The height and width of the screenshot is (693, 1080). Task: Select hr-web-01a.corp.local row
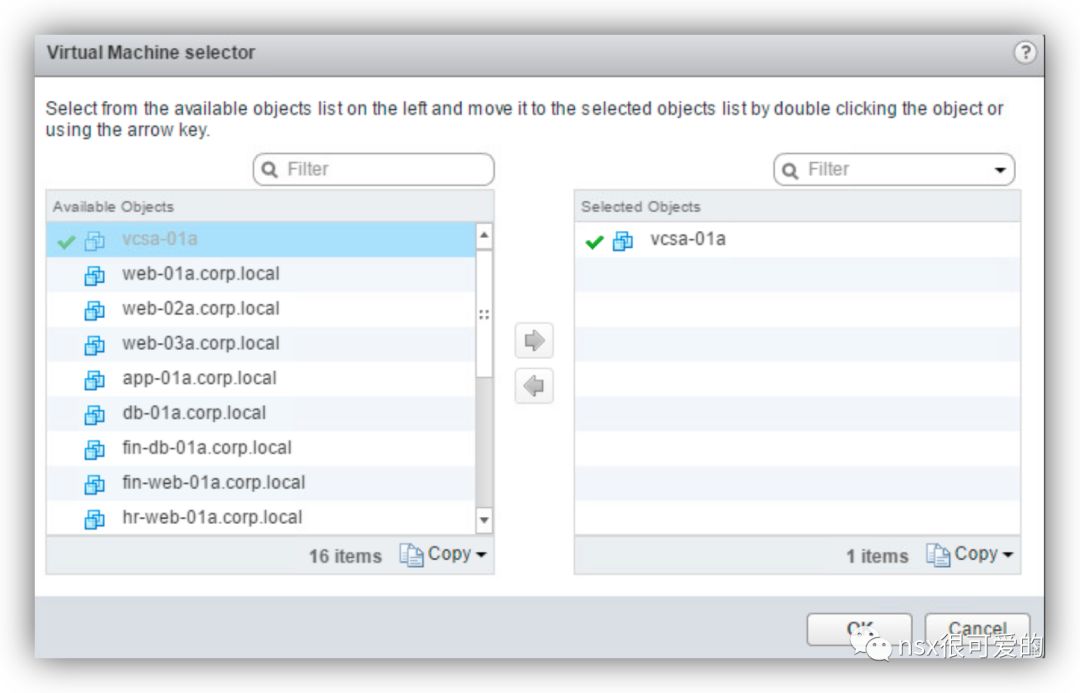coord(260,517)
